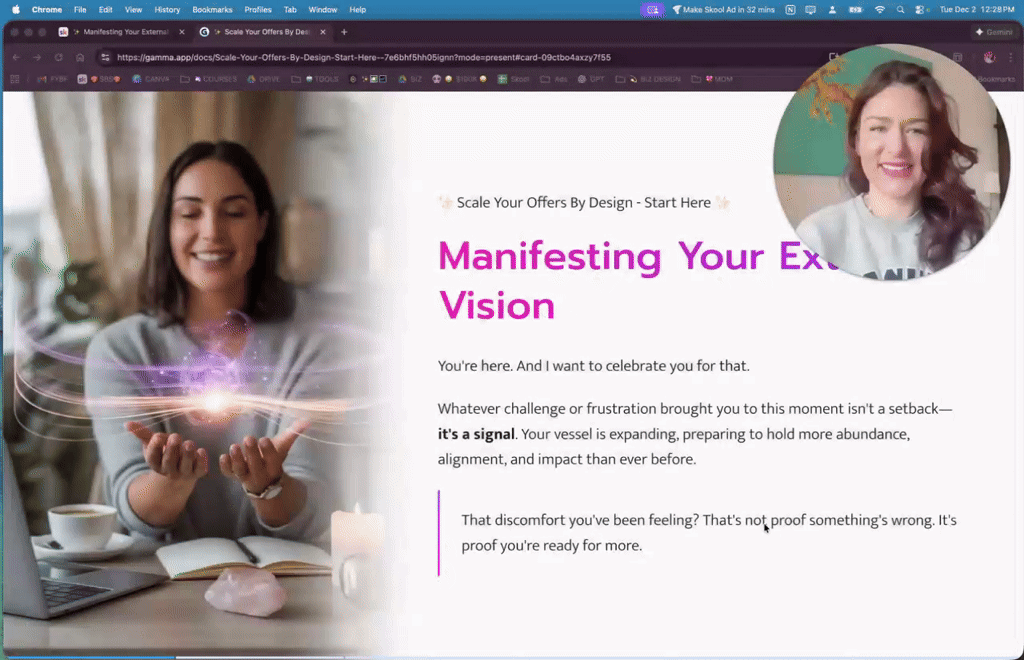Expand the TOOLS bookmark folder
The image size is (1024, 660).
click(315, 79)
